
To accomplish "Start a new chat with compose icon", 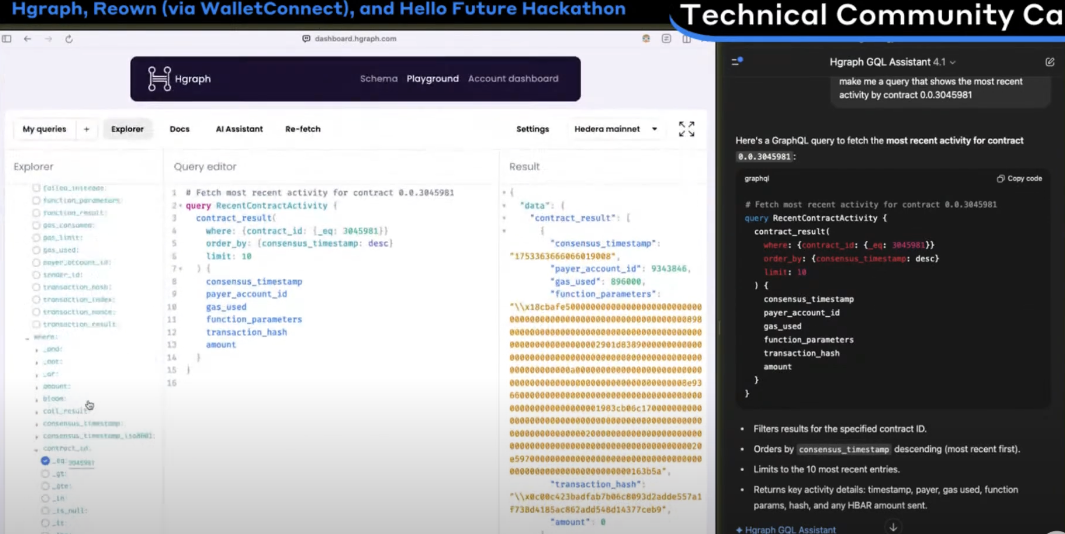I will tap(1049, 62).
